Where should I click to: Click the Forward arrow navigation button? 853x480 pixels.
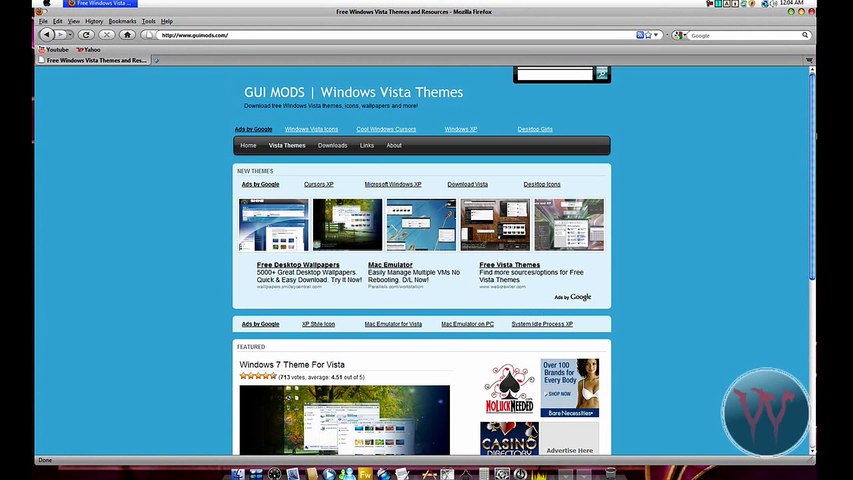coord(60,35)
